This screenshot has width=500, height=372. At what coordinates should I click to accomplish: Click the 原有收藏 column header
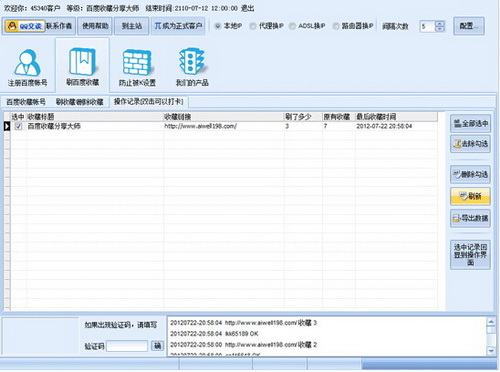pos(339,117)
